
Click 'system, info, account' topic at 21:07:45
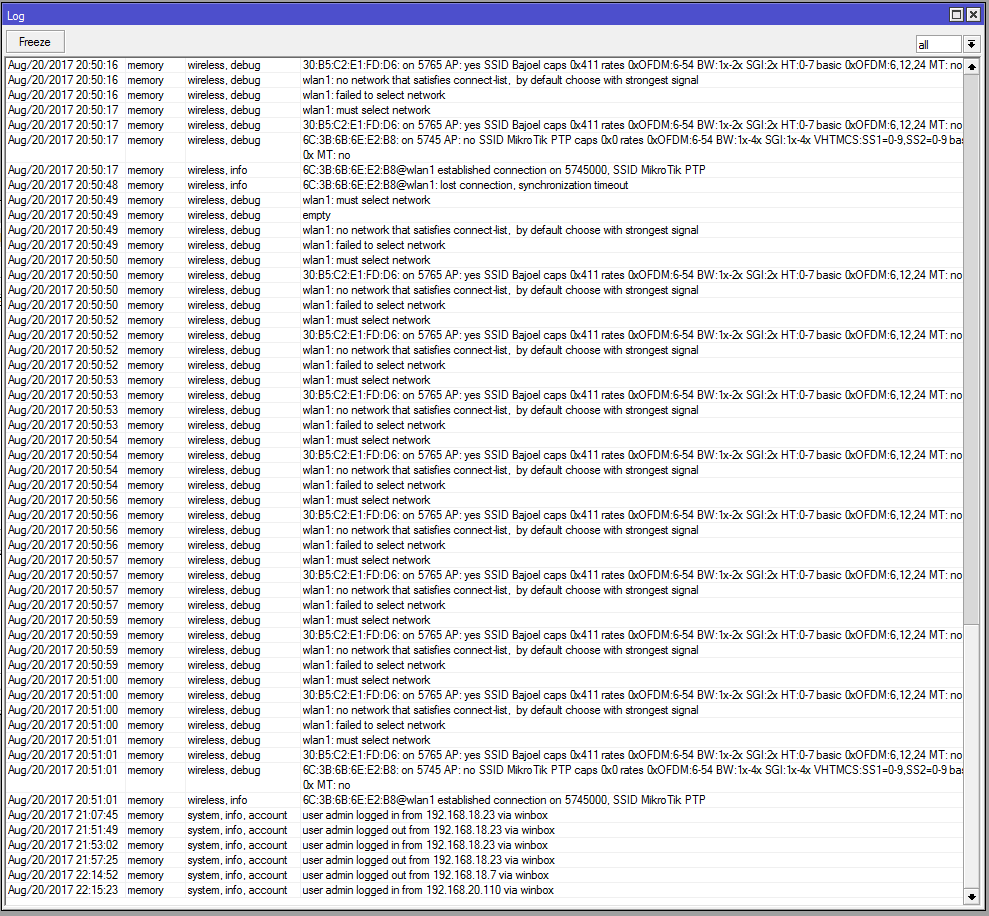coord(237,815)
